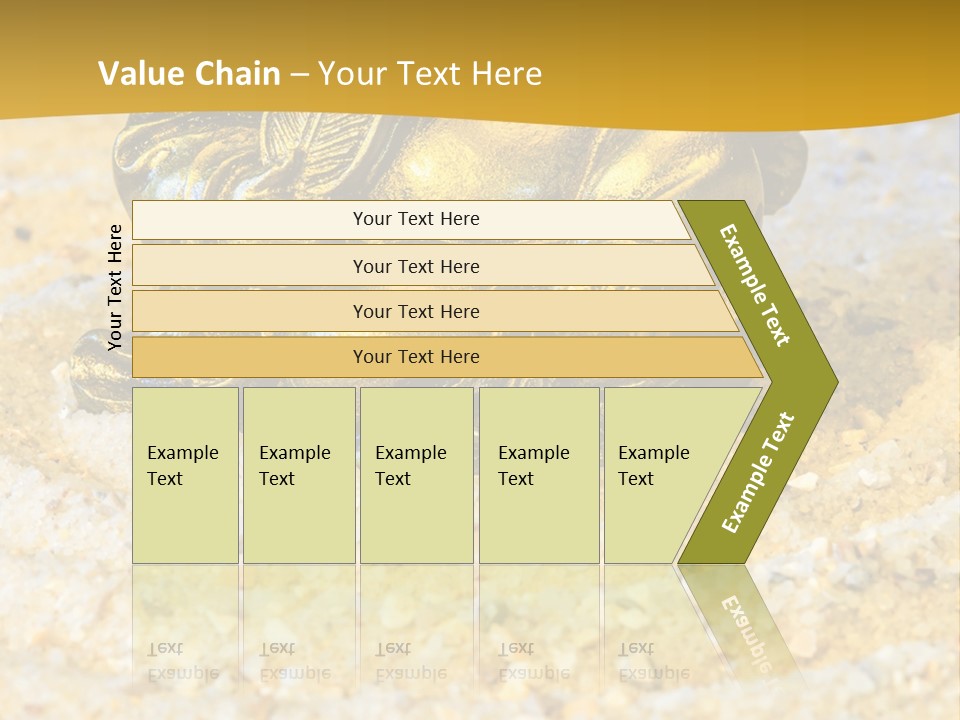Select the 'Your Text Here' title subtitle
The image size is (960, 720).
(430, 73)
